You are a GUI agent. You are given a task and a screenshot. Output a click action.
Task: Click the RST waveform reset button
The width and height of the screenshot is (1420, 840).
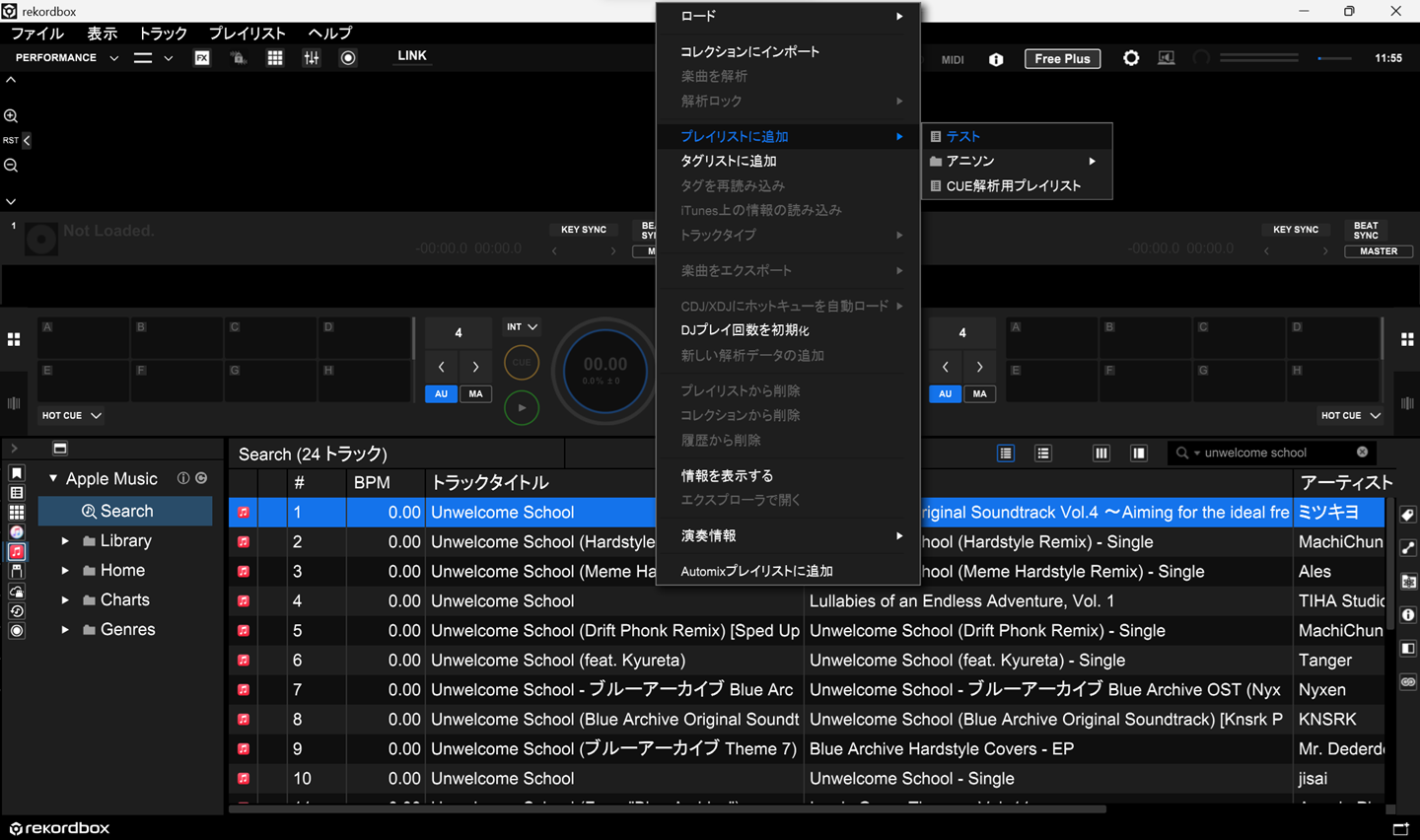coord(11,141)
